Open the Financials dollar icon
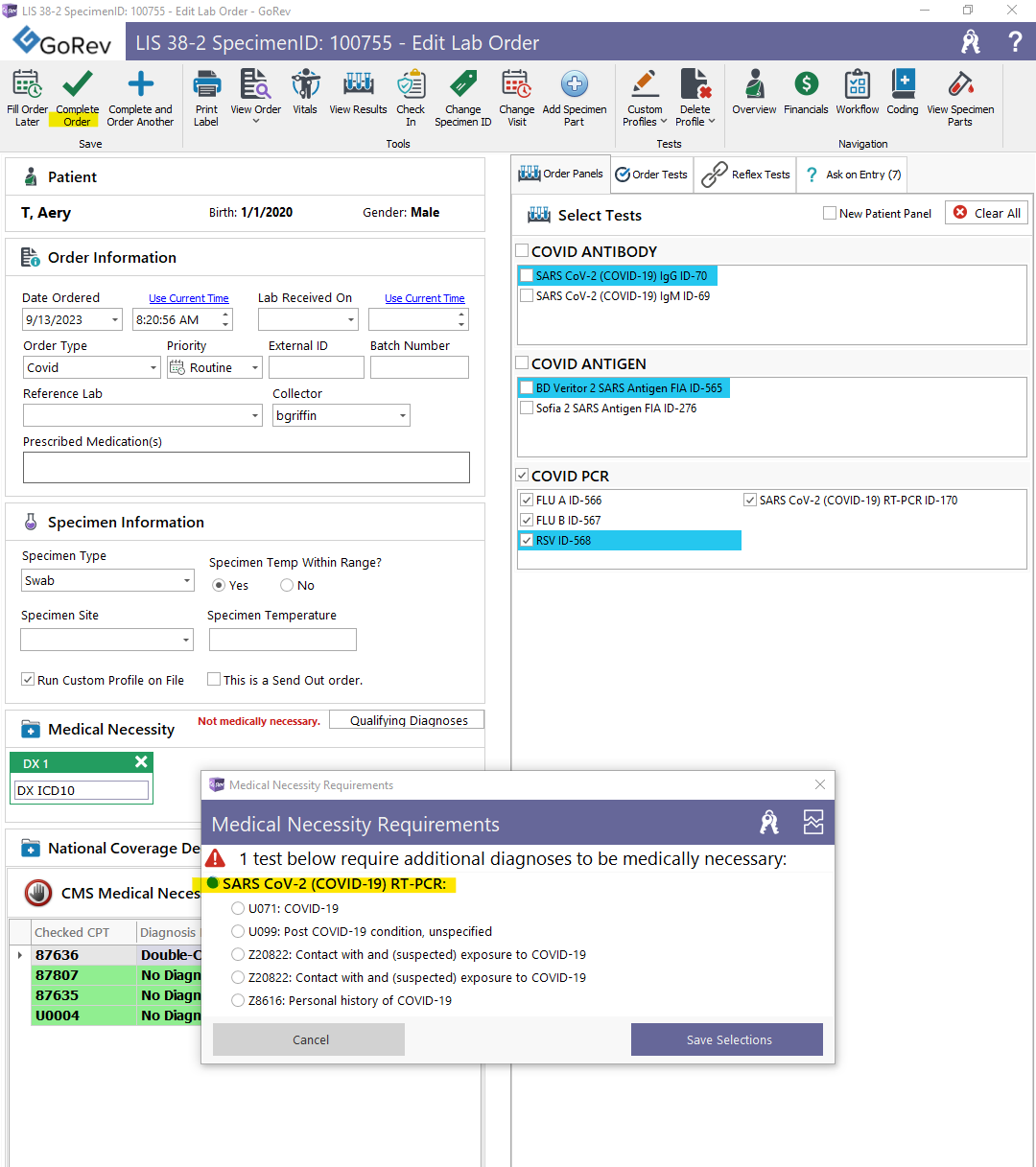 point(806,84)
